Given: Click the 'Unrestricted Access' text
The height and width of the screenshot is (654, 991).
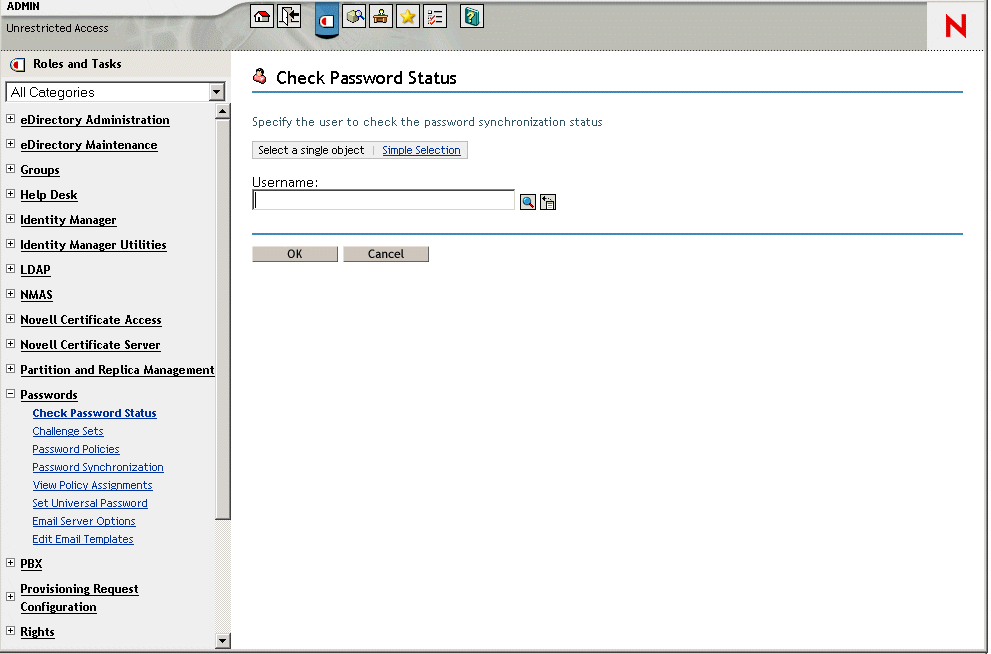Looking at the screenshot, I should point(57,28).
